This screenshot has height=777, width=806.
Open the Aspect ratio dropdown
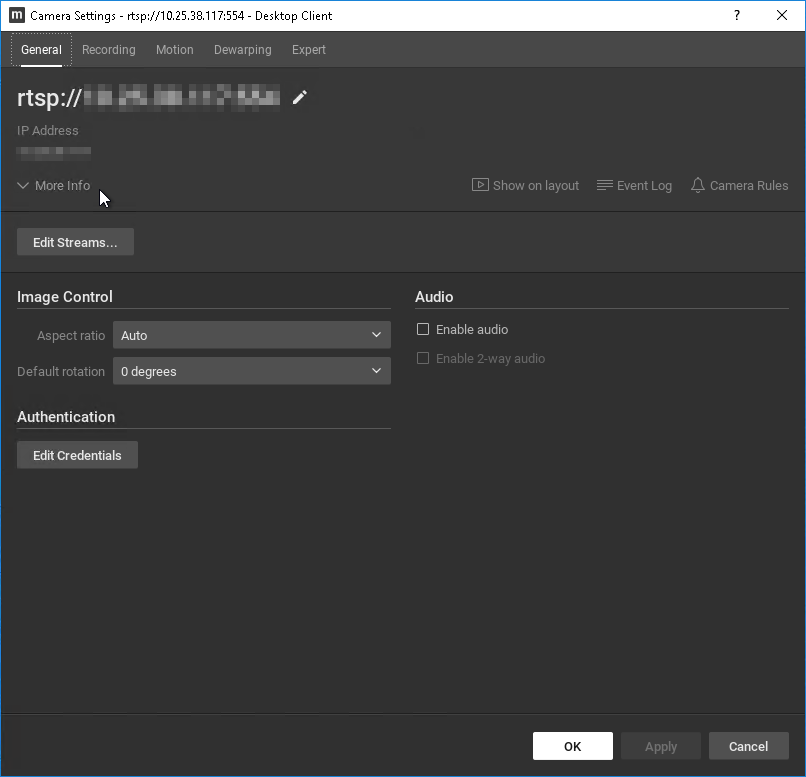tap(251, 336)
